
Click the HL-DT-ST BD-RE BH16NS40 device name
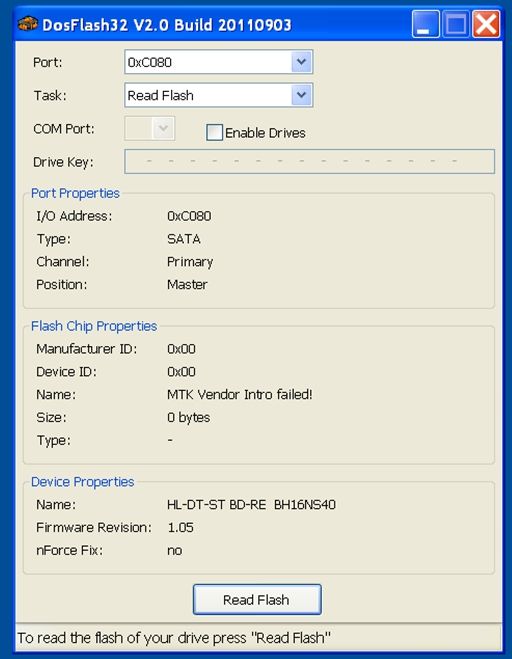pyautogui.click(x=251, y=504)
